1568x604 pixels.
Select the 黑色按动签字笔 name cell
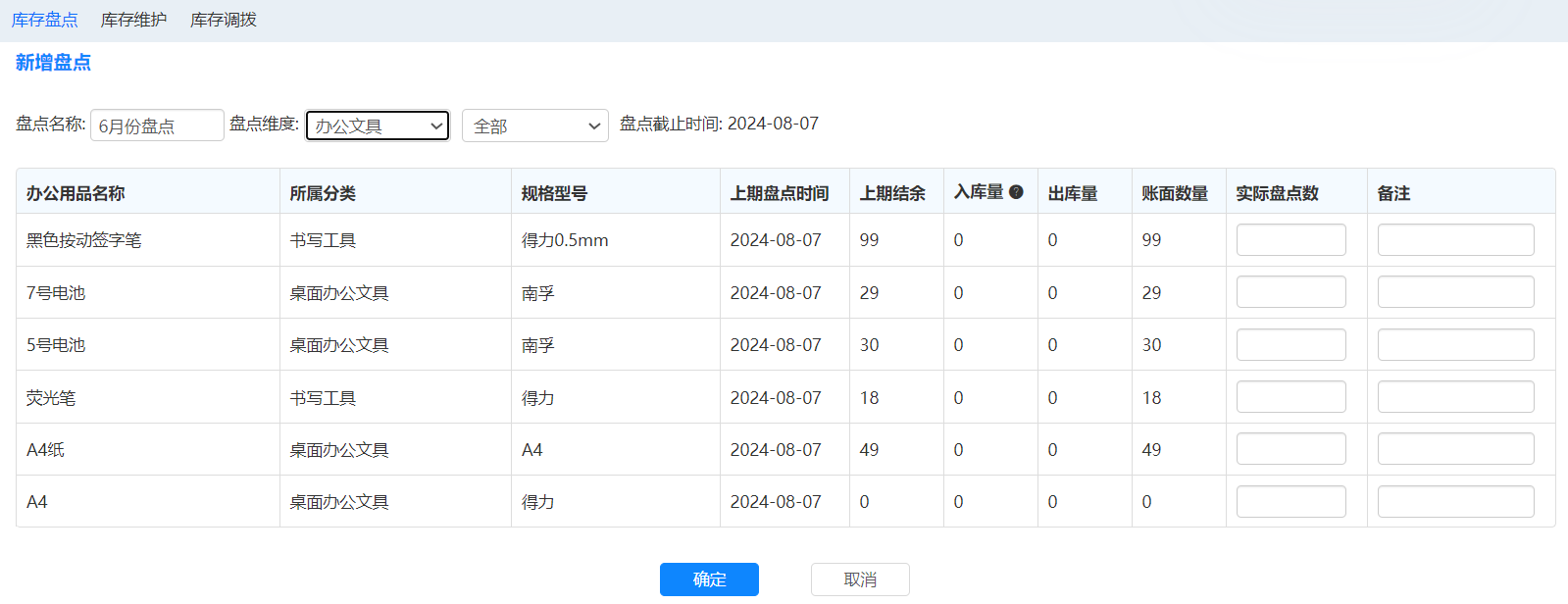coord(84,240)
